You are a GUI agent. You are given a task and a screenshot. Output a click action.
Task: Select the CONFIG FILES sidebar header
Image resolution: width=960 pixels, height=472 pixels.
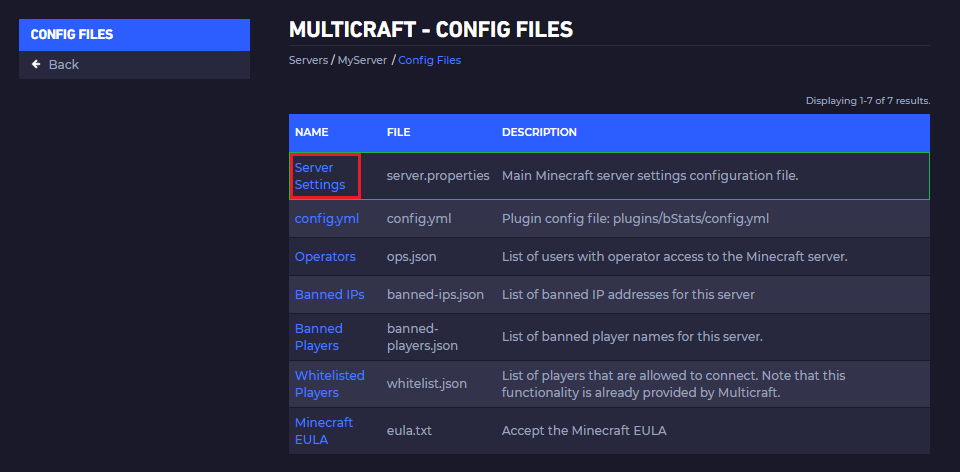point(72,34)
